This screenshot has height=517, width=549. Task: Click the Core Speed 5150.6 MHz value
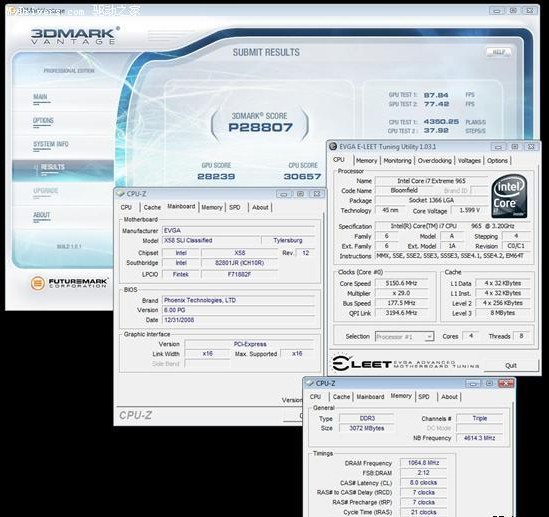(x=401, y=283)
